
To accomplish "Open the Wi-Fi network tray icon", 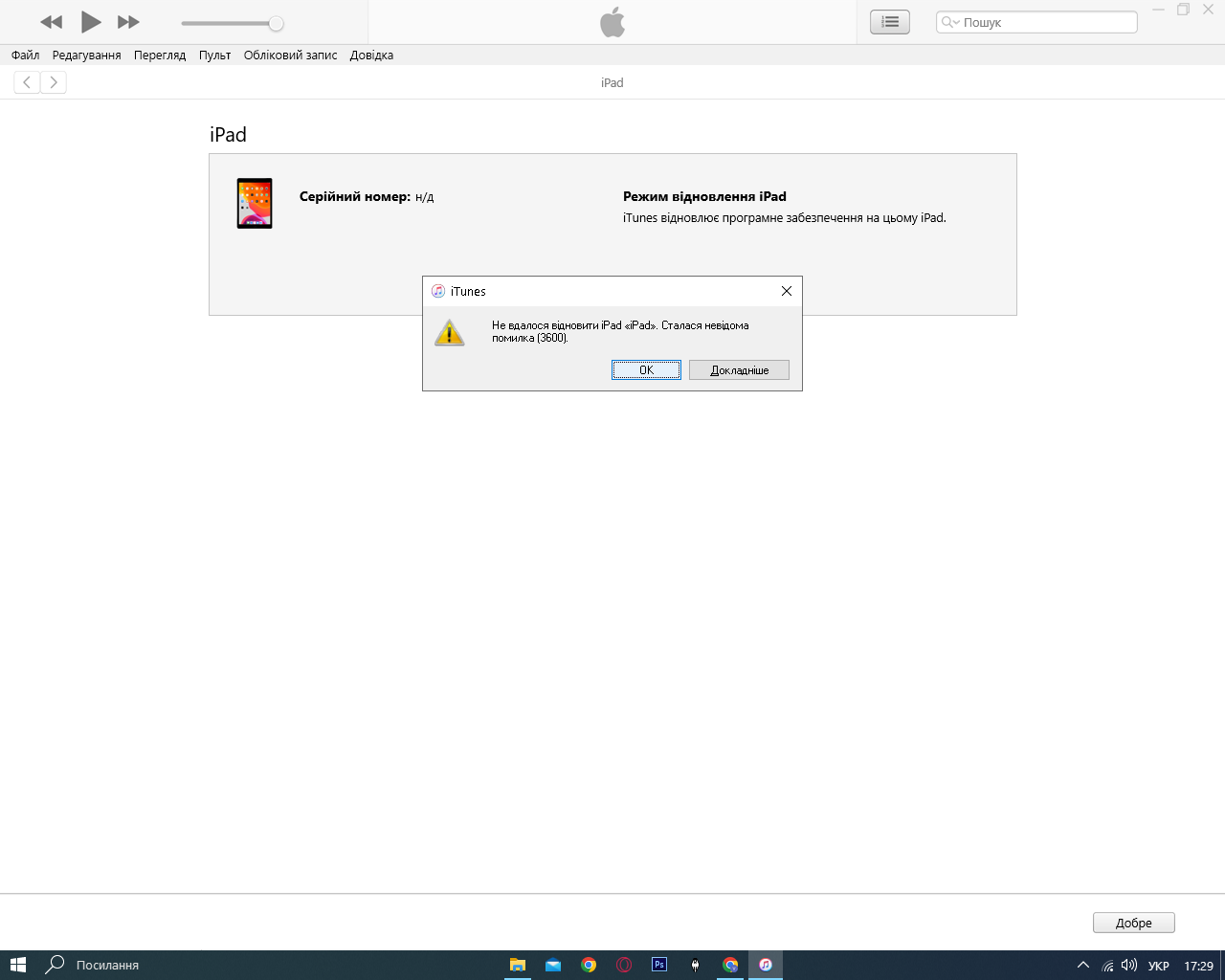I will point(1107,966).
